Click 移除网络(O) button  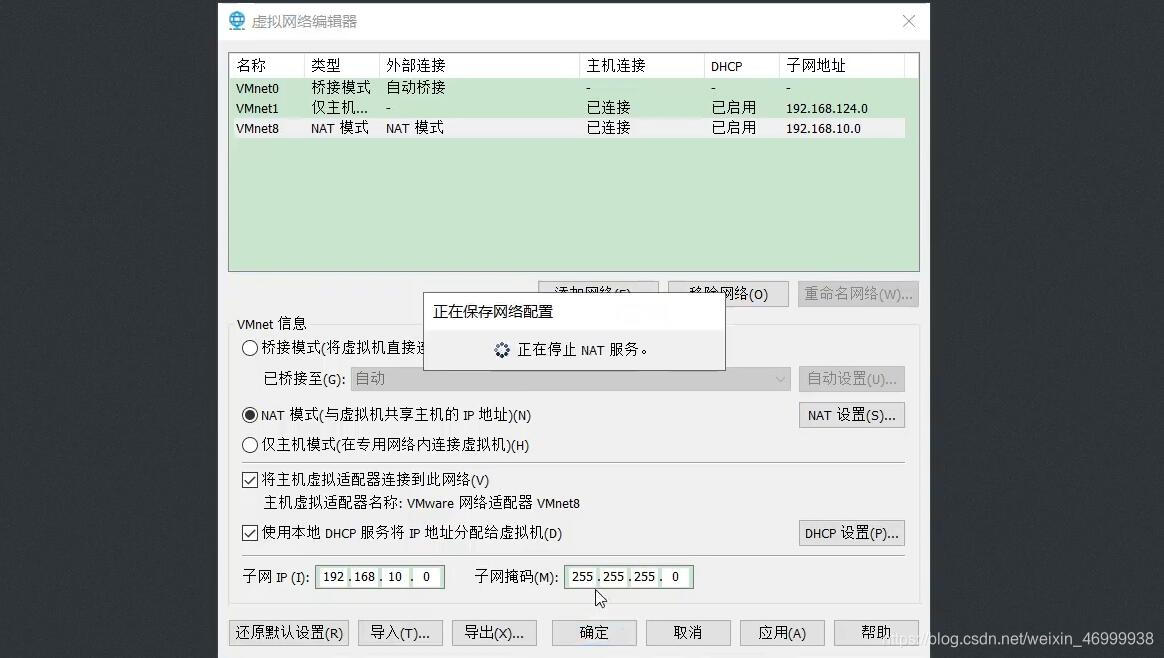pos(728,294)
